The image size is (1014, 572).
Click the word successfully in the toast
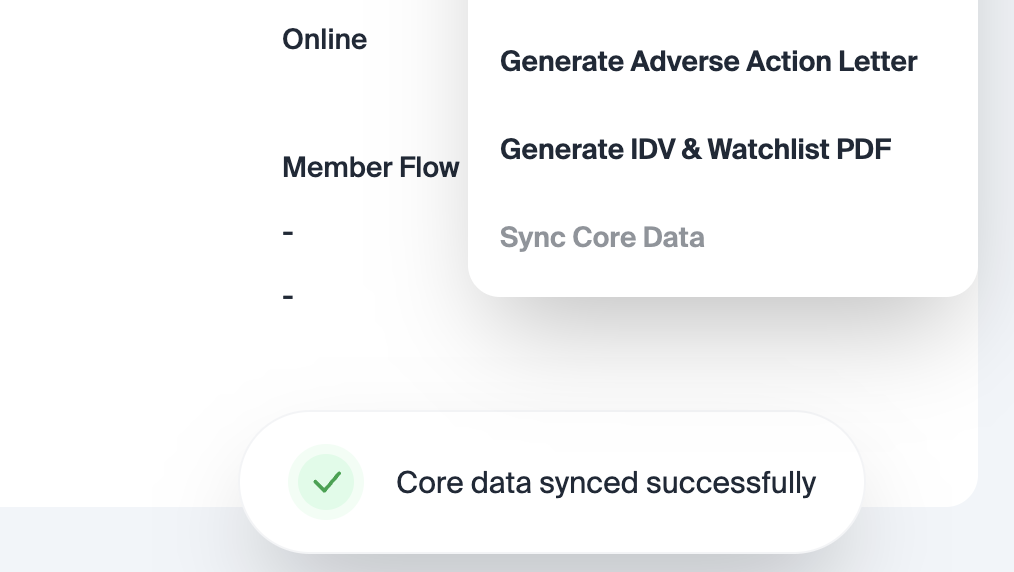731,483
